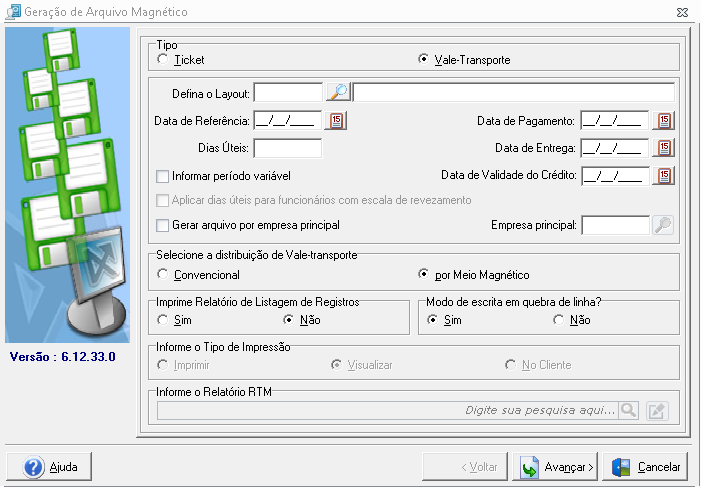Viewport: 701px width, 487px height.
Task: Click the RTM report edit icon
Action: [657, 411]
